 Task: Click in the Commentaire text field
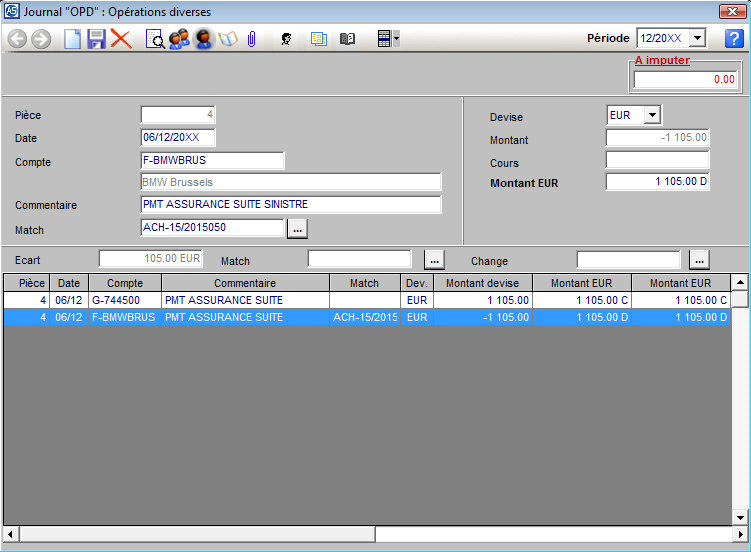pos(291,205)
